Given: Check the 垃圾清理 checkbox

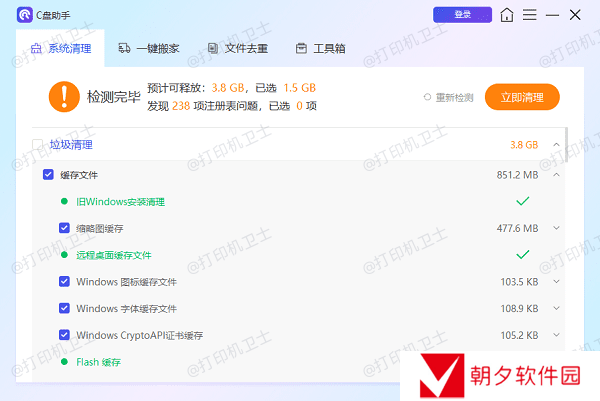Looking at the screenshot, I should point(38,145).
